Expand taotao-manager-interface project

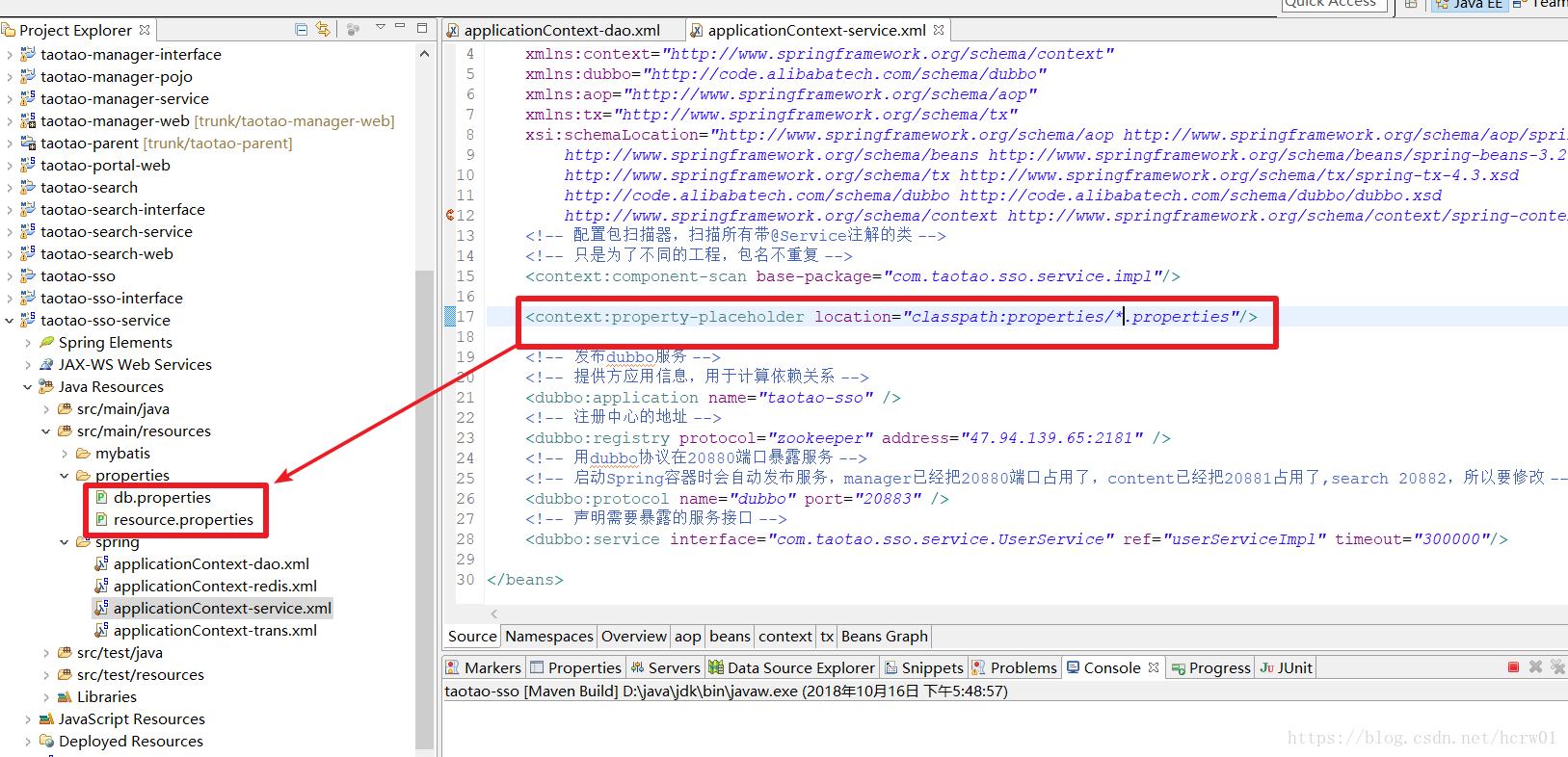pyautogui.click(x=10, y=55)
